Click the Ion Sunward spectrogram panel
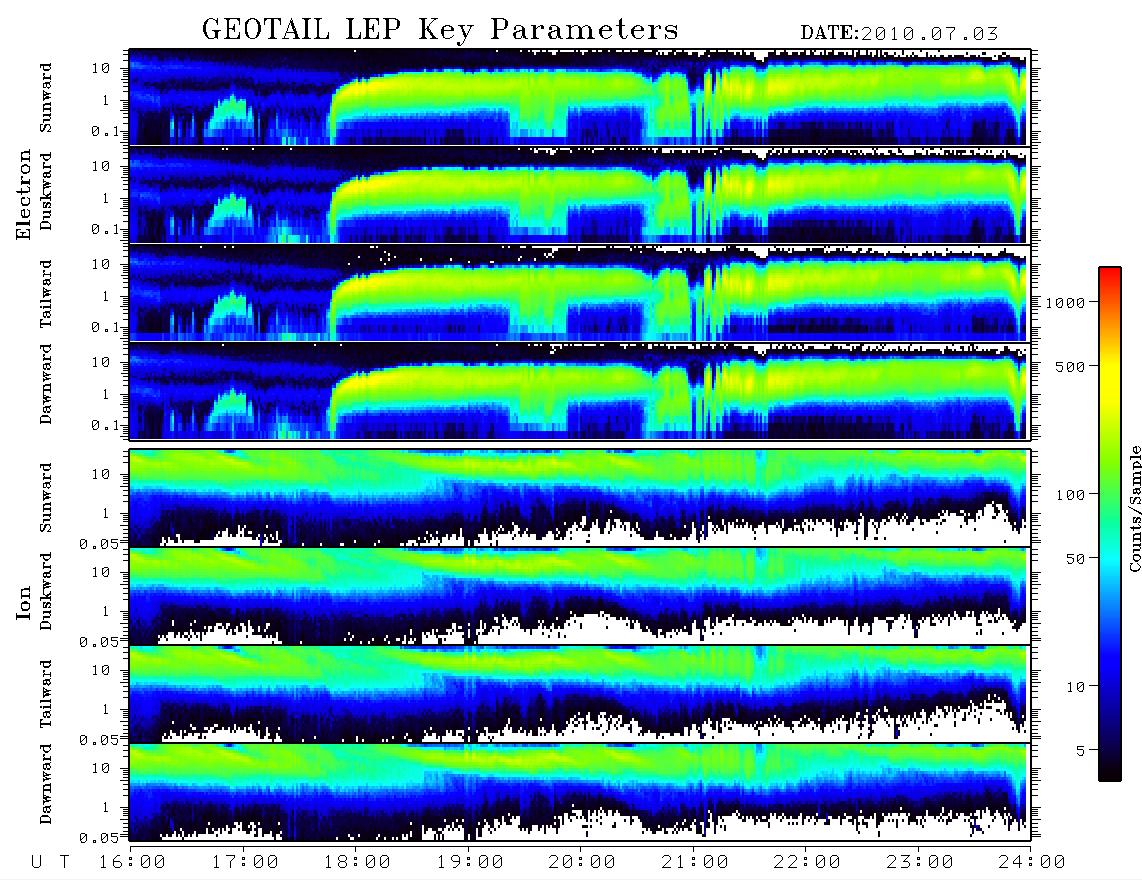This screenshot has width=1142, height=880. 579,498
